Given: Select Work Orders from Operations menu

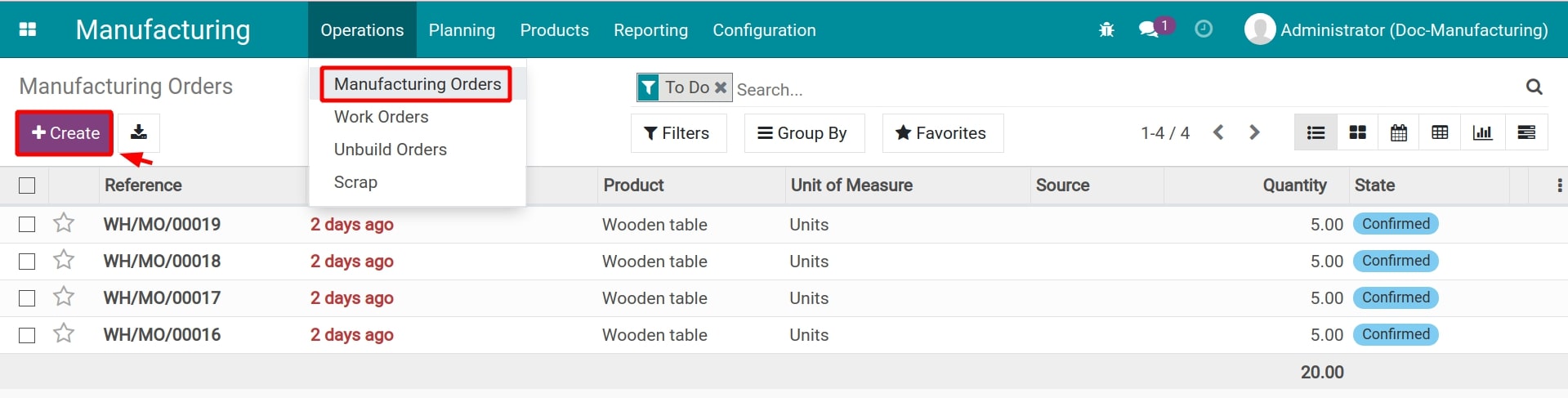Looking at the screenshot, I should point(381,117).
